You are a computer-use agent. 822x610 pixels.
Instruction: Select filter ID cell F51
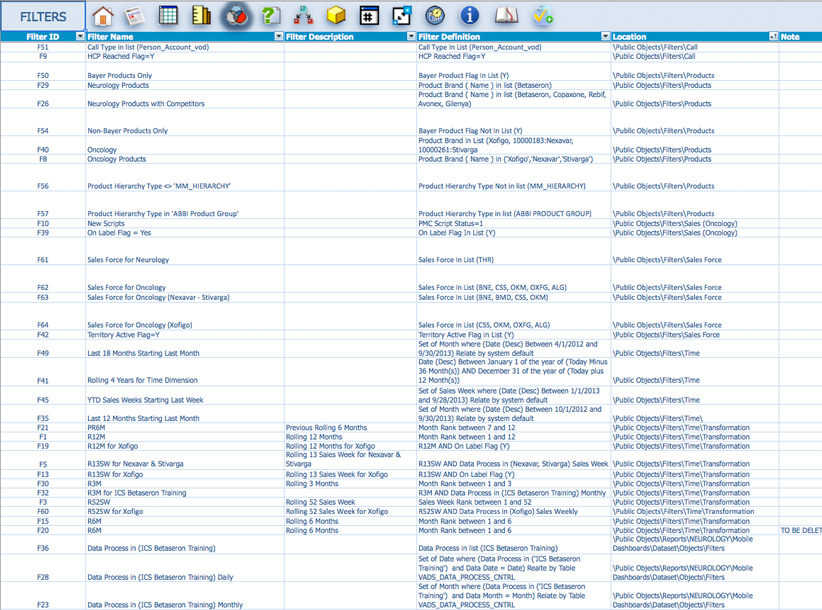[43, 47]
